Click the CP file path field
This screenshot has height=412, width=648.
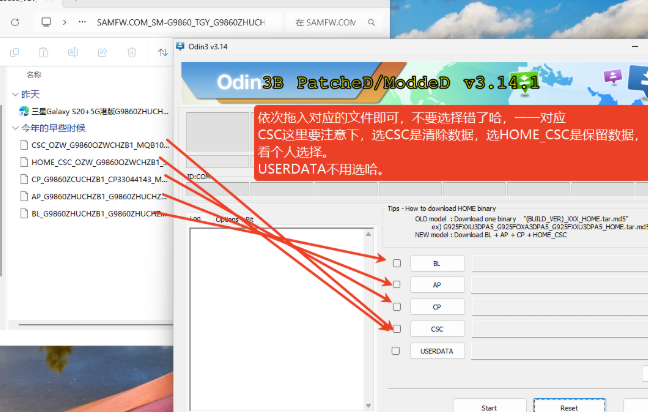(560, 307)
